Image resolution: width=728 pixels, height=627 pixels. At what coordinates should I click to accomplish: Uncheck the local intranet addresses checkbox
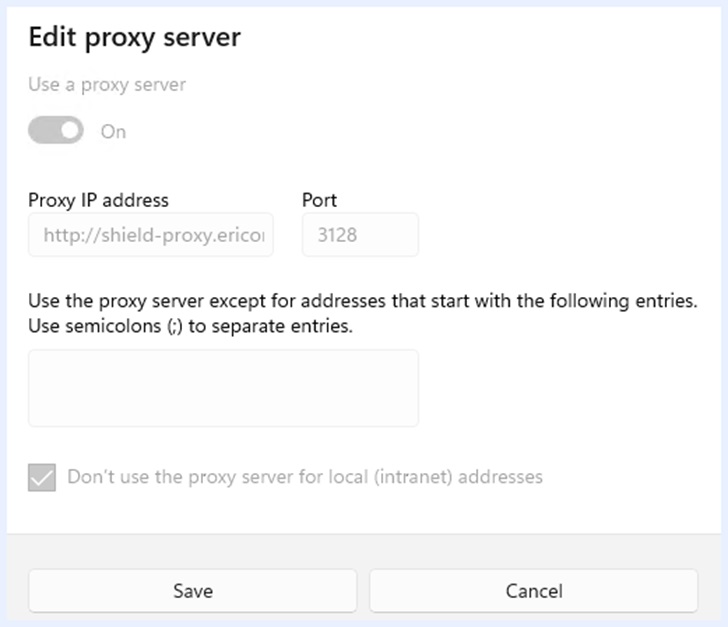[42, 477]
